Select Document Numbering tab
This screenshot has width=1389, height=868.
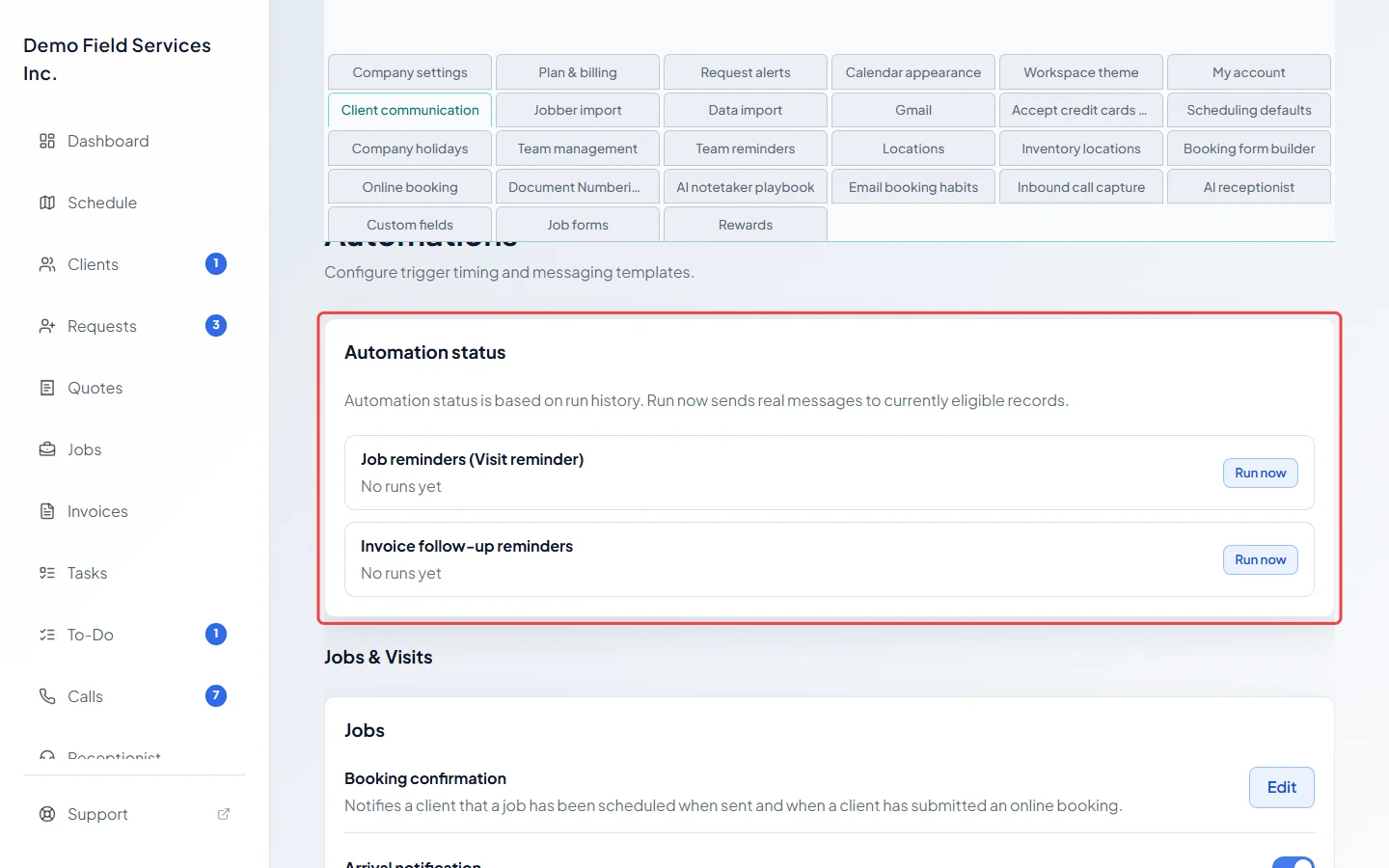click(x=578, y=187)
